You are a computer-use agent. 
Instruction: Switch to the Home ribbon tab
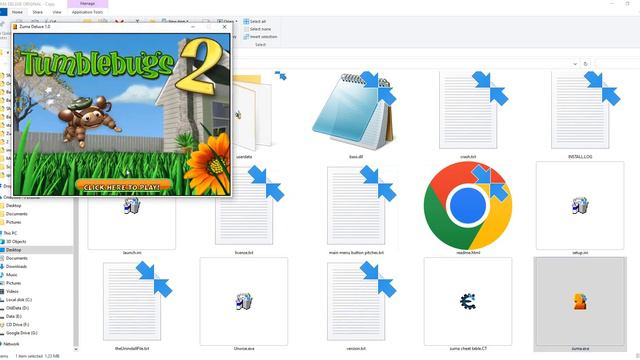(17, 12)
